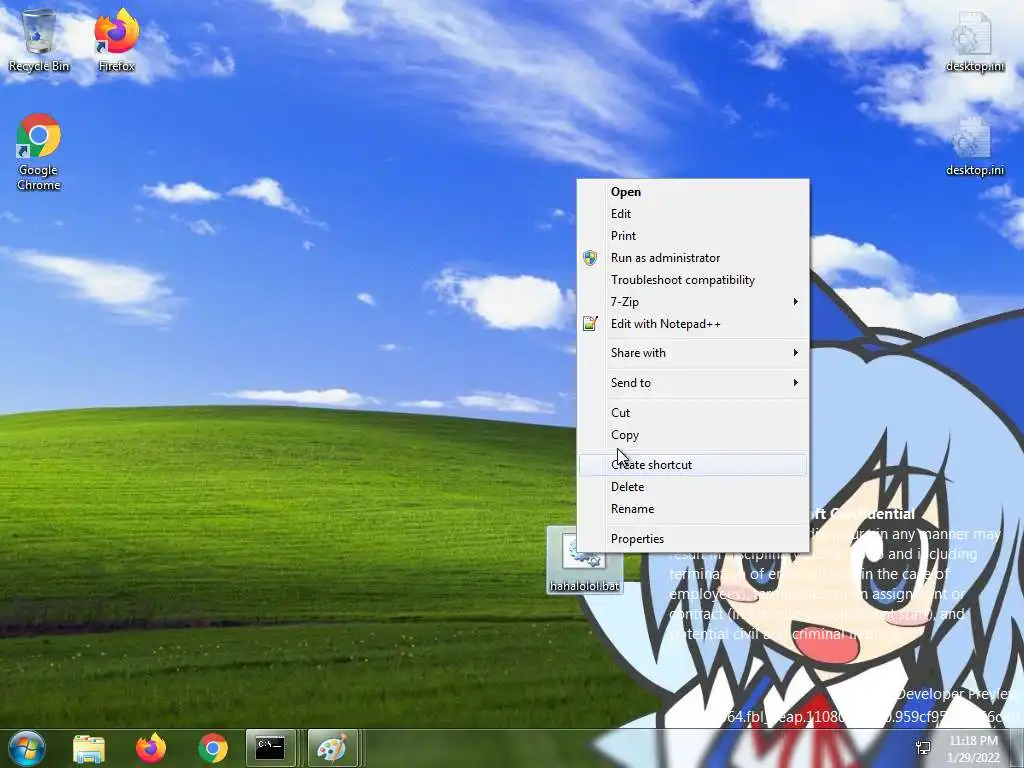This screenshot has width=1024, height=768.
Task: Choose Copy from the context menu
Action: click(x=693, y=435)
